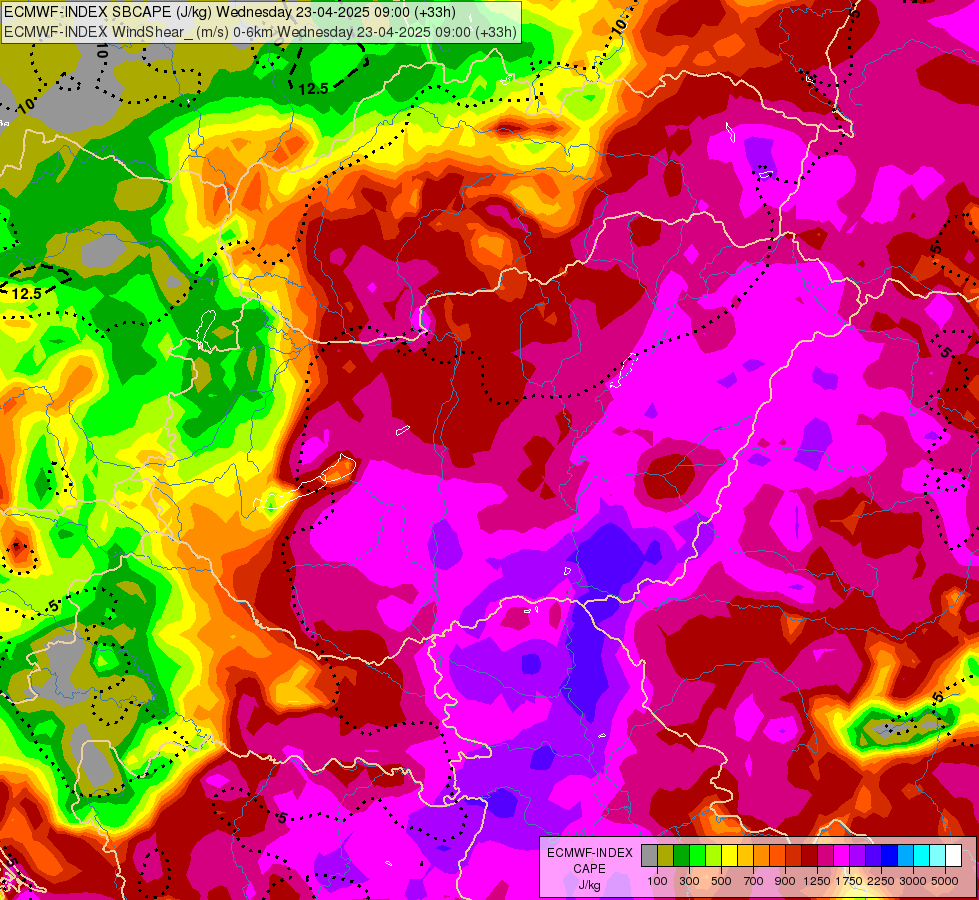Click the gray swatch in the CAPE legend
Screen dimensions: 979x900
click(649, 855)
